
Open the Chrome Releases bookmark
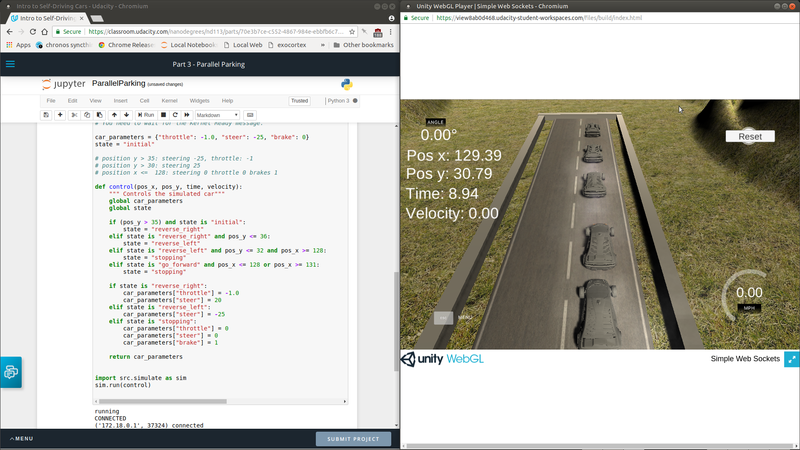point(126,45)
